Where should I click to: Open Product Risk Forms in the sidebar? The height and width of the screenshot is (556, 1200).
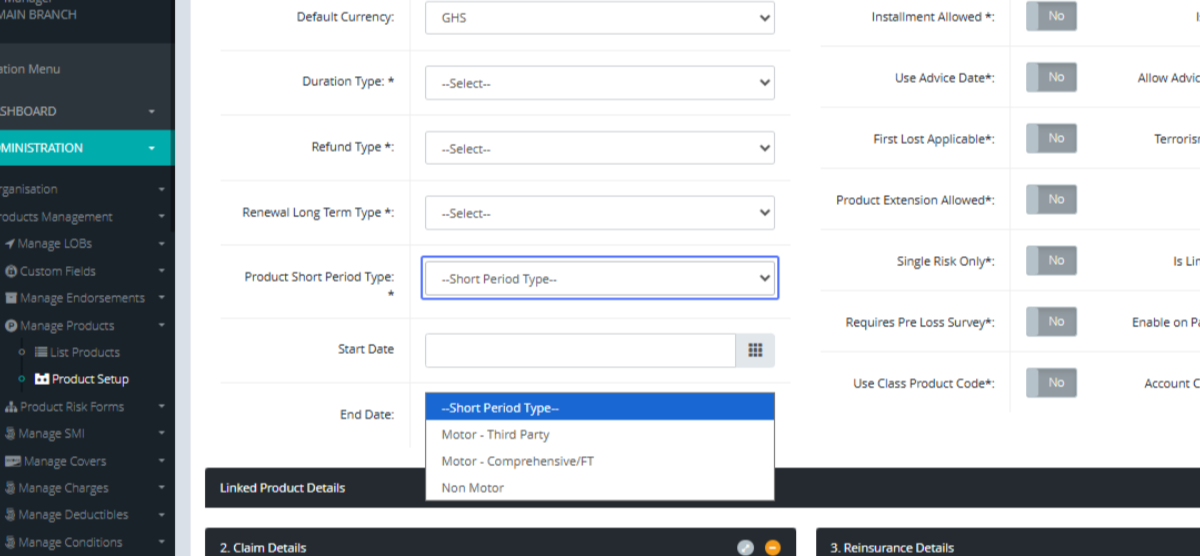pos(71,407)
